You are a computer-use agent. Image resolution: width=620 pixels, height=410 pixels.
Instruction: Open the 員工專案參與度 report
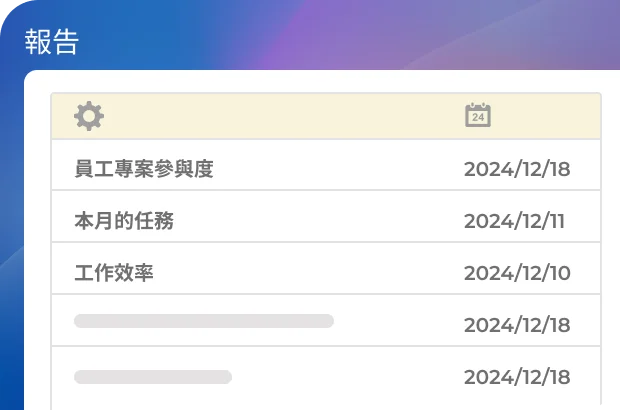point(144,169)
